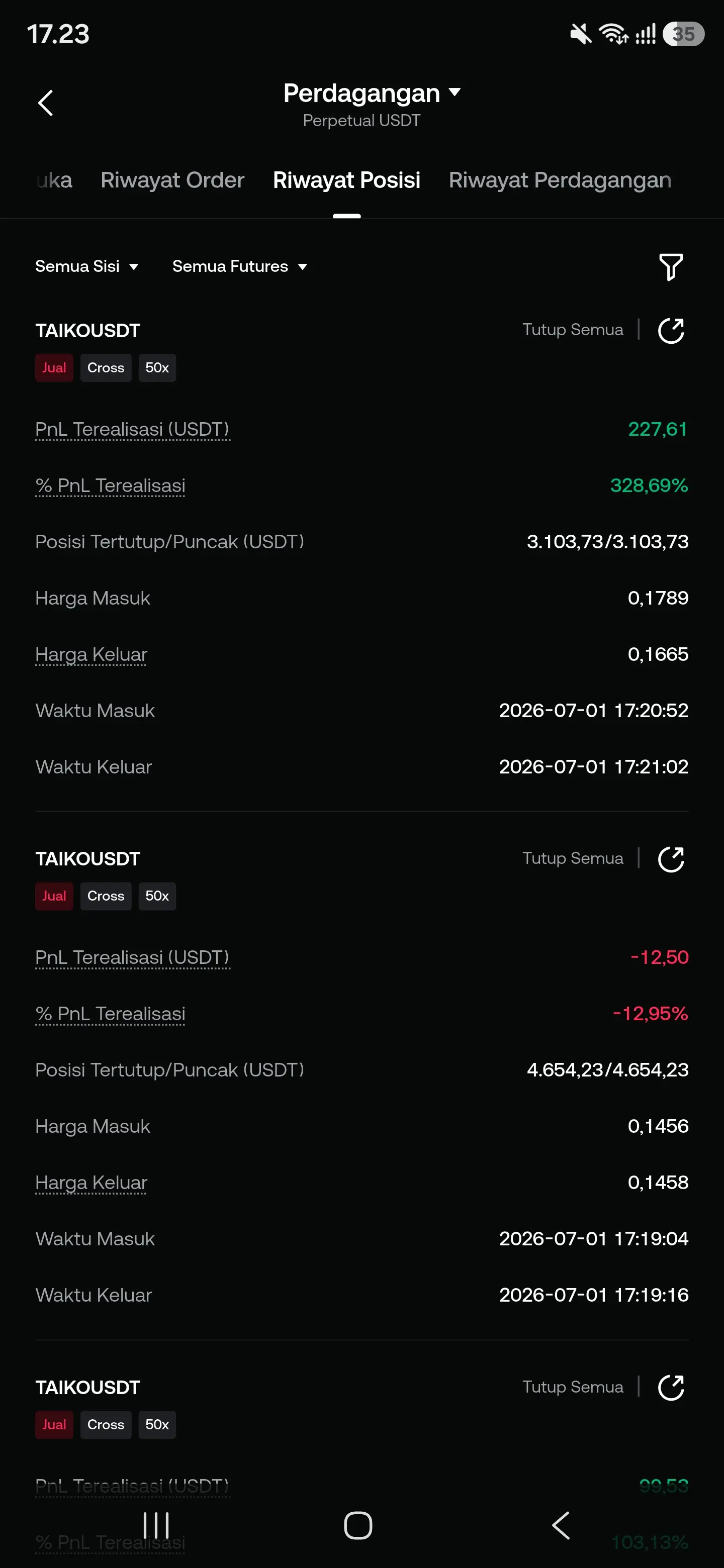Open Android recent apps button

(156, 1525)
